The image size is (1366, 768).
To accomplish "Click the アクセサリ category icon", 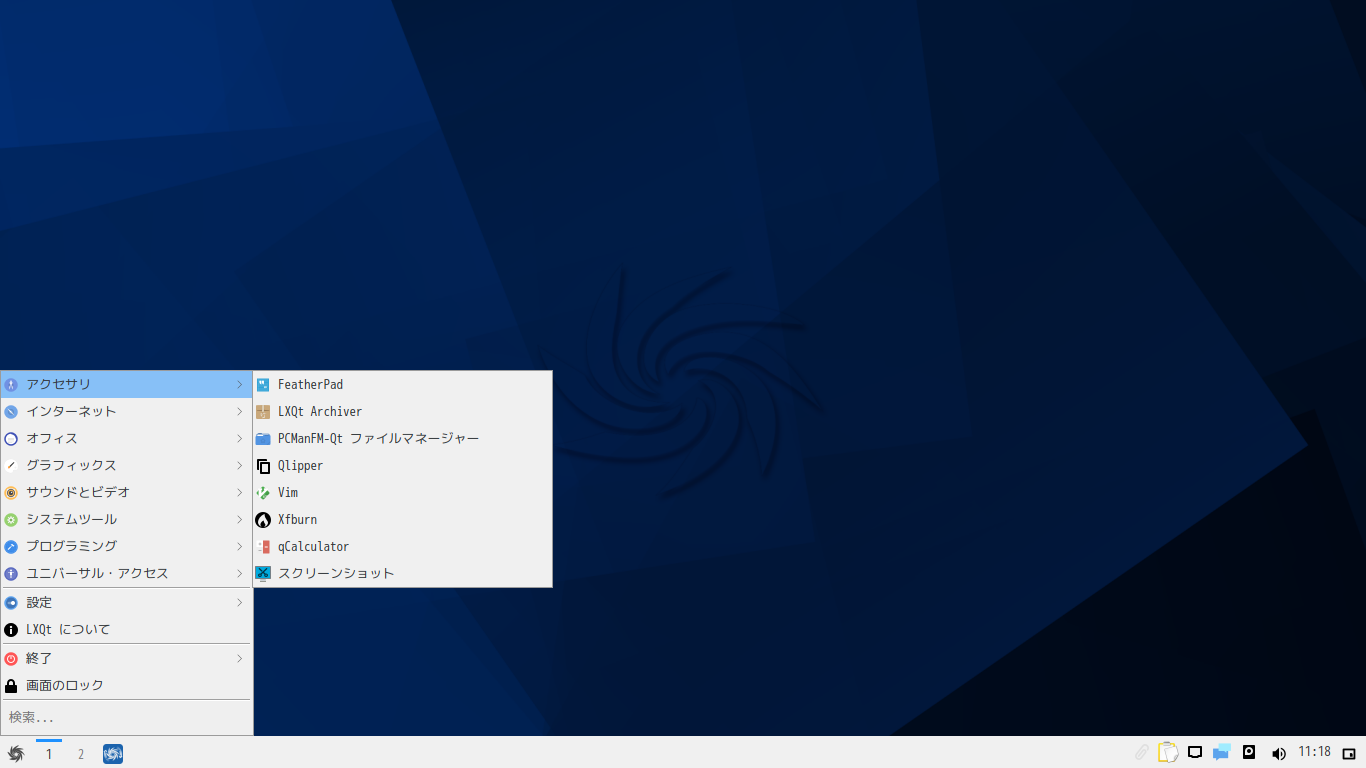I will pyautogui.click(x=11, y=384).
